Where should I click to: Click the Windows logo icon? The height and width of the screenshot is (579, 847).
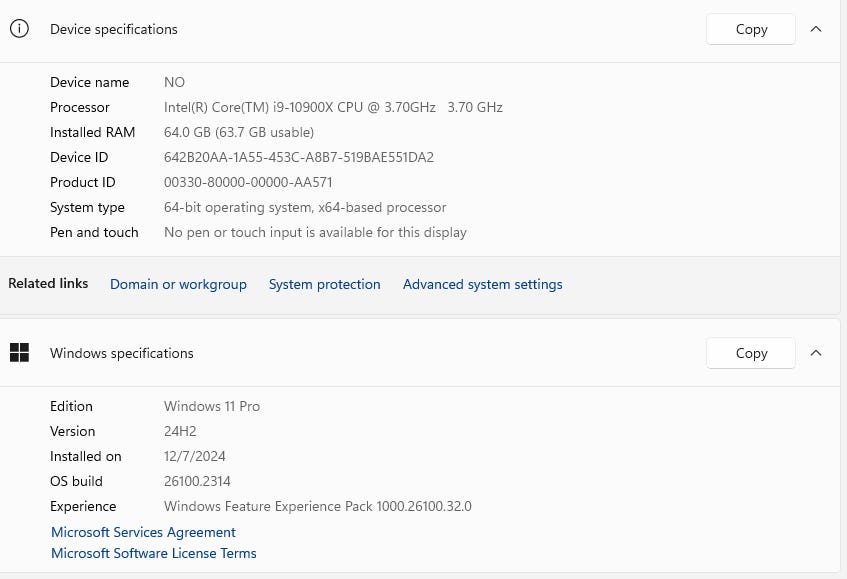19,352
